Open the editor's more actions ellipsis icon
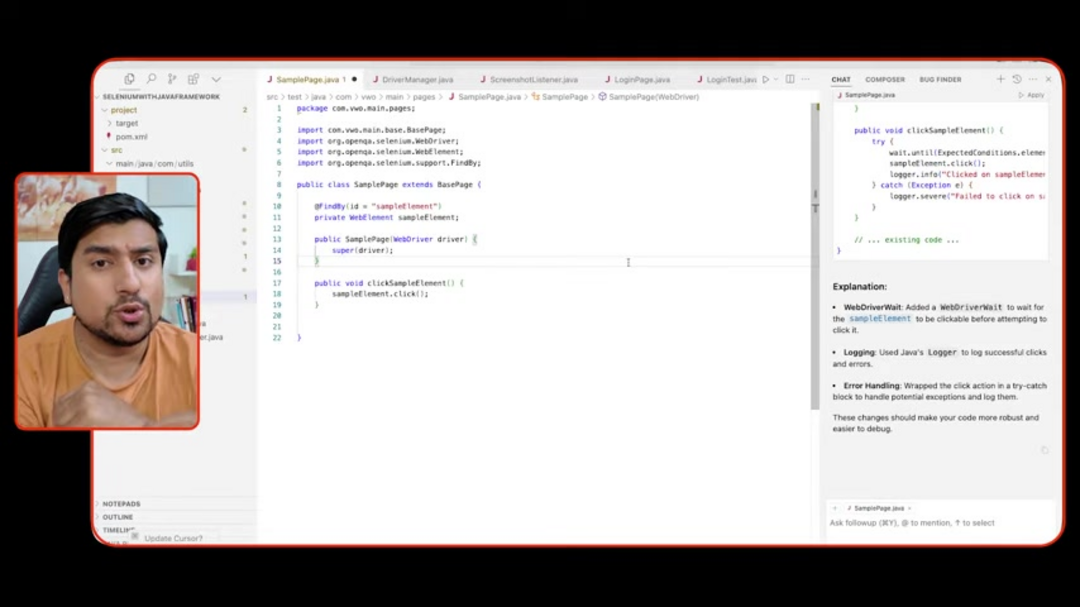 tap(805, 79)
